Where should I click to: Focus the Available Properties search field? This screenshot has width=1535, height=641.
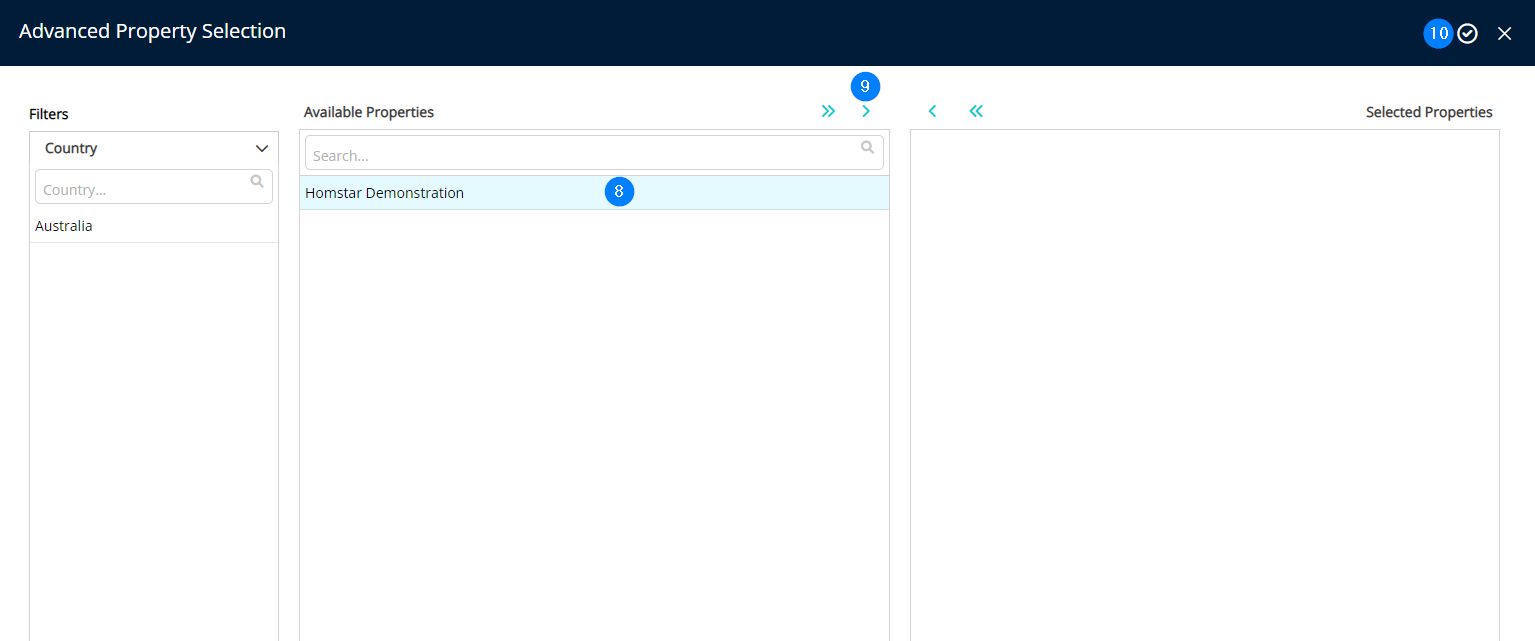(580, 156)
